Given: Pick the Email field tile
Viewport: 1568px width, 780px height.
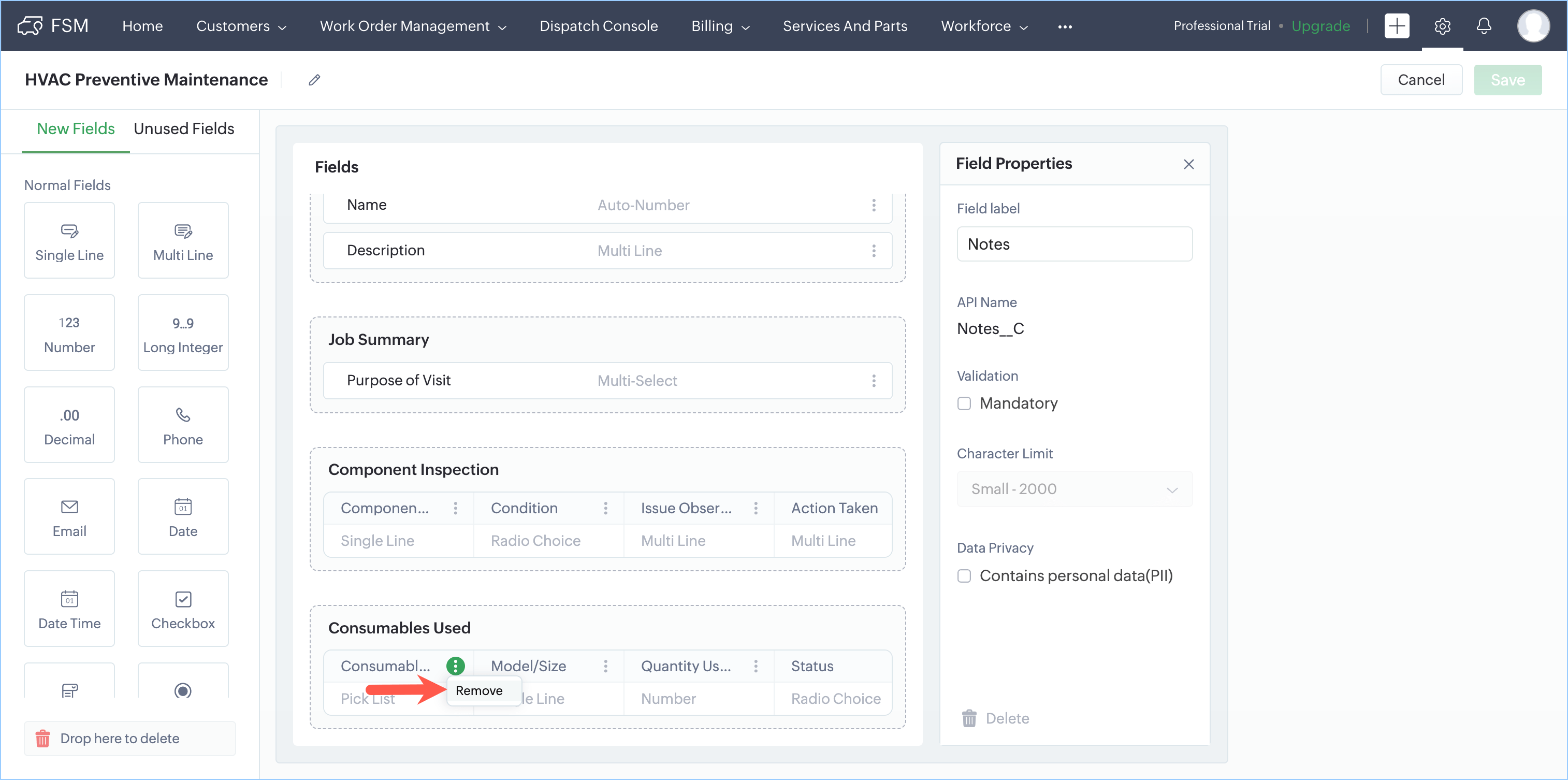Looking at the screenshot, I should [x=69, y=516].
